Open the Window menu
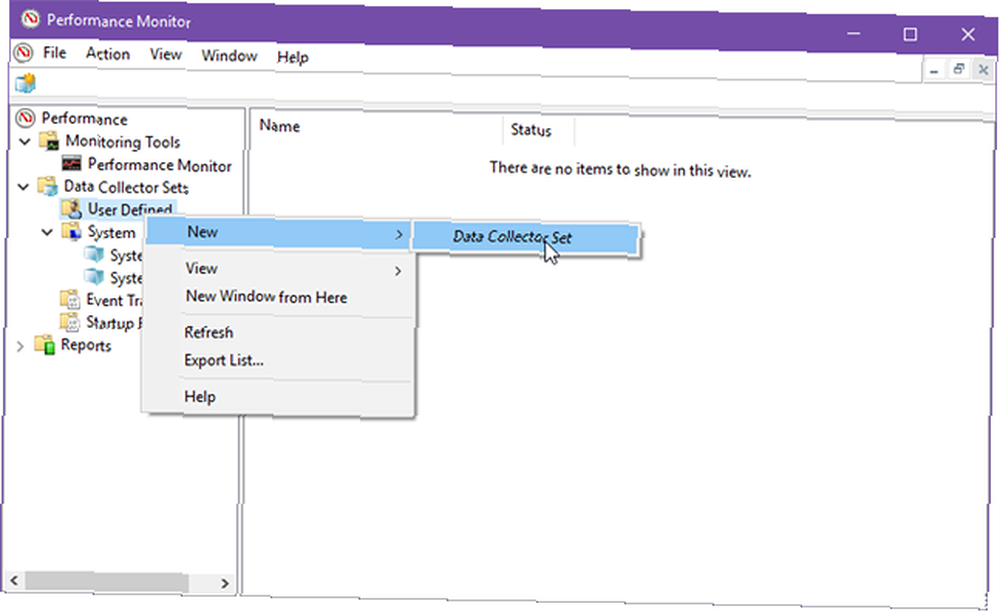 pos(229,56)
